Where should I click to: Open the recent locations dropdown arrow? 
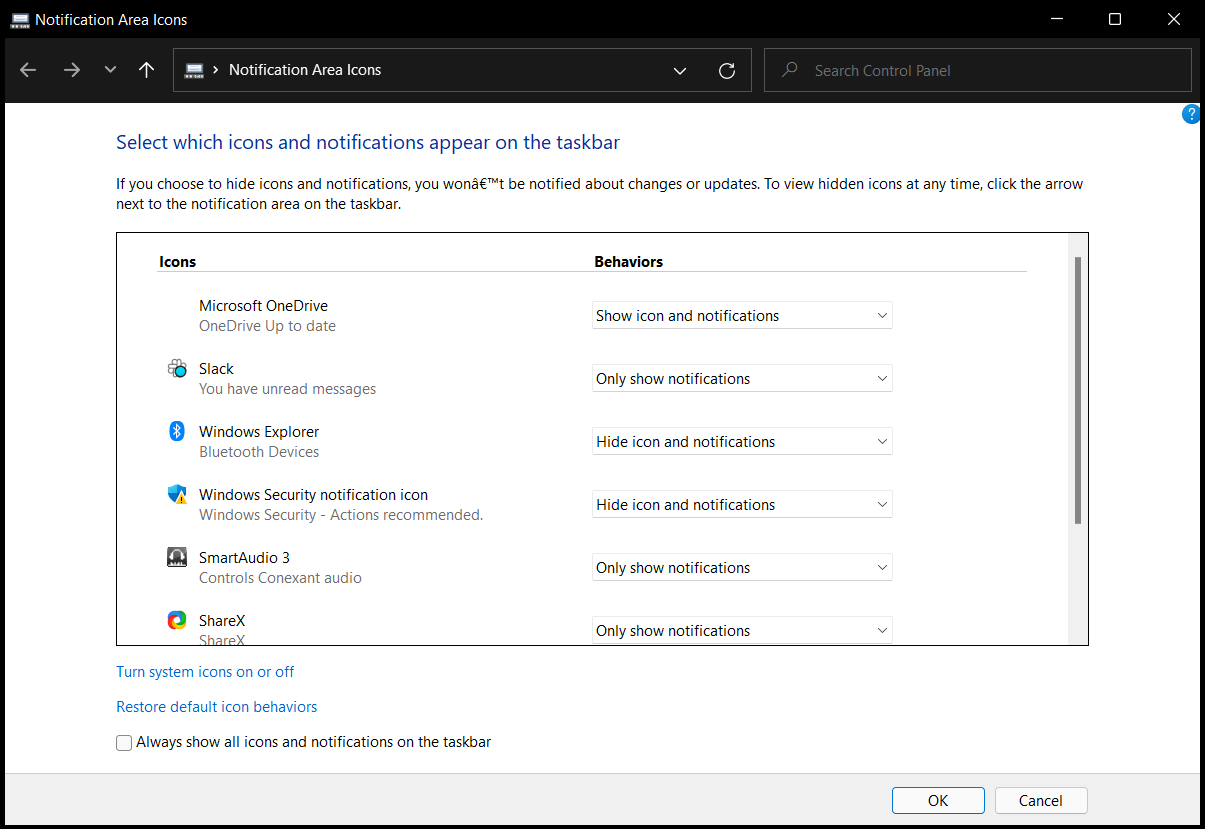(110, 70)
